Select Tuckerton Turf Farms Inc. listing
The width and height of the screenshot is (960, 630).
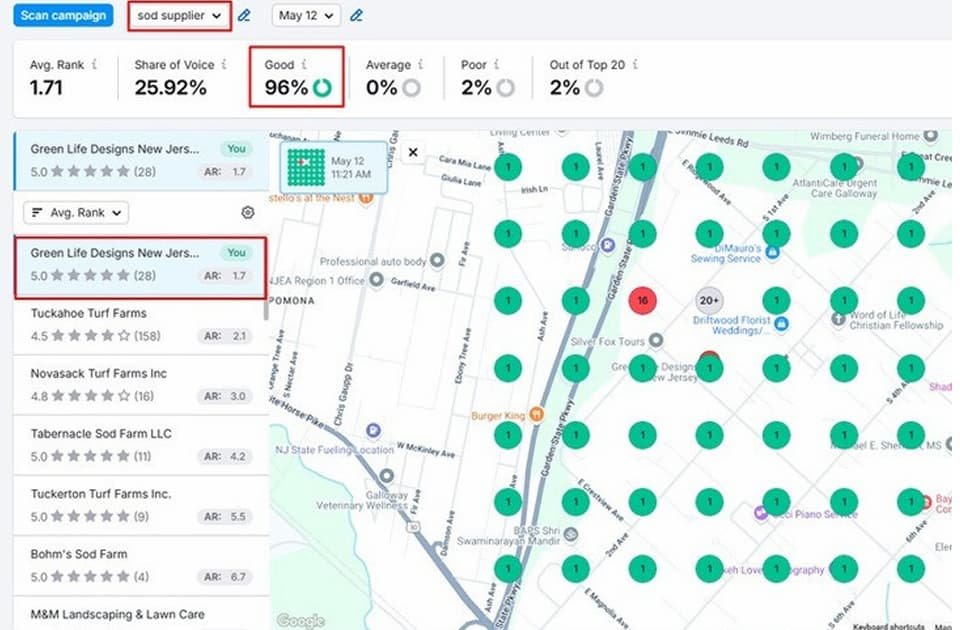pos(141,505)
